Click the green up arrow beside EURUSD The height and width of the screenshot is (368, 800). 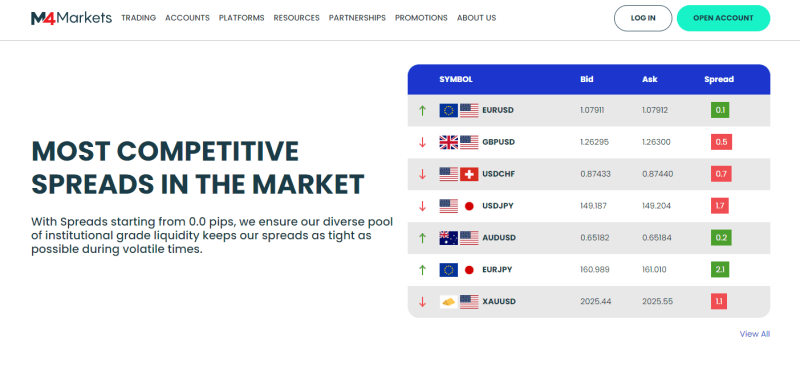pos(422,110)
